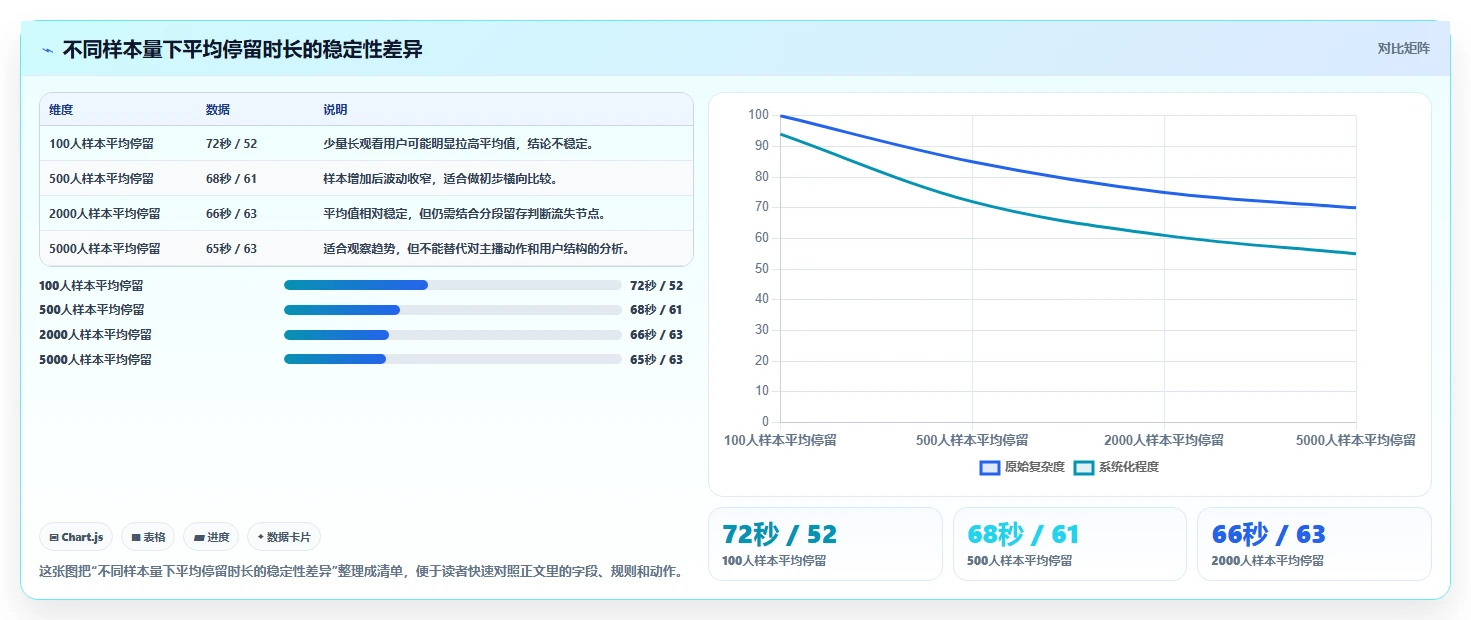The height and width of the screenshot is (620, 1471).
Task: Click table value 68秒 / 61
Action: [x=231, y=179]
